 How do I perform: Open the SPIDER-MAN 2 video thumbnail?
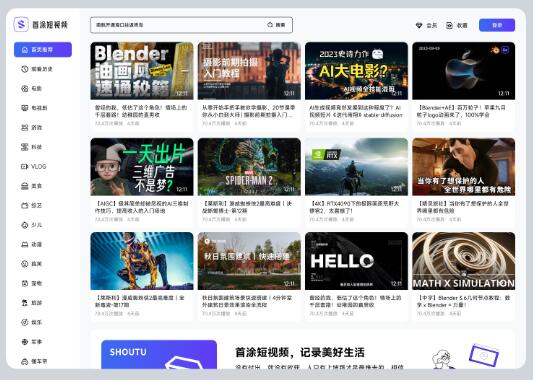tap(249, 167)
